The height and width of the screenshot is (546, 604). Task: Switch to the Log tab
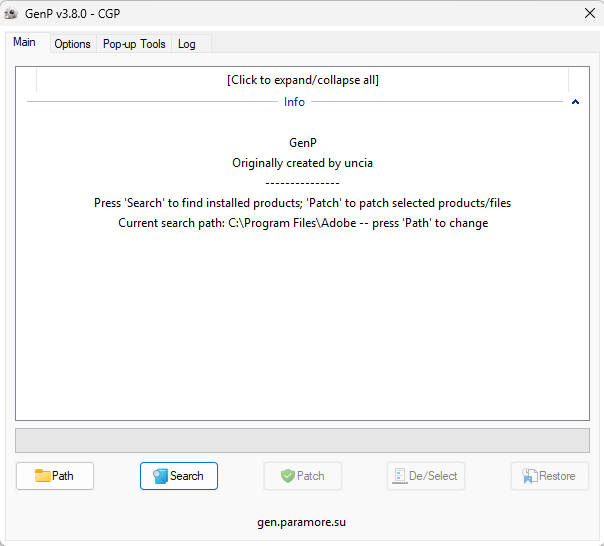[187, 44]
